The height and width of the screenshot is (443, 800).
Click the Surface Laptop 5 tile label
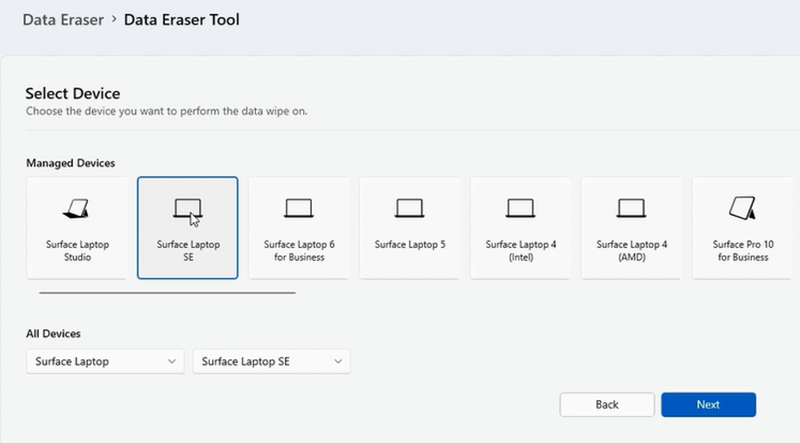coord(410,244)
